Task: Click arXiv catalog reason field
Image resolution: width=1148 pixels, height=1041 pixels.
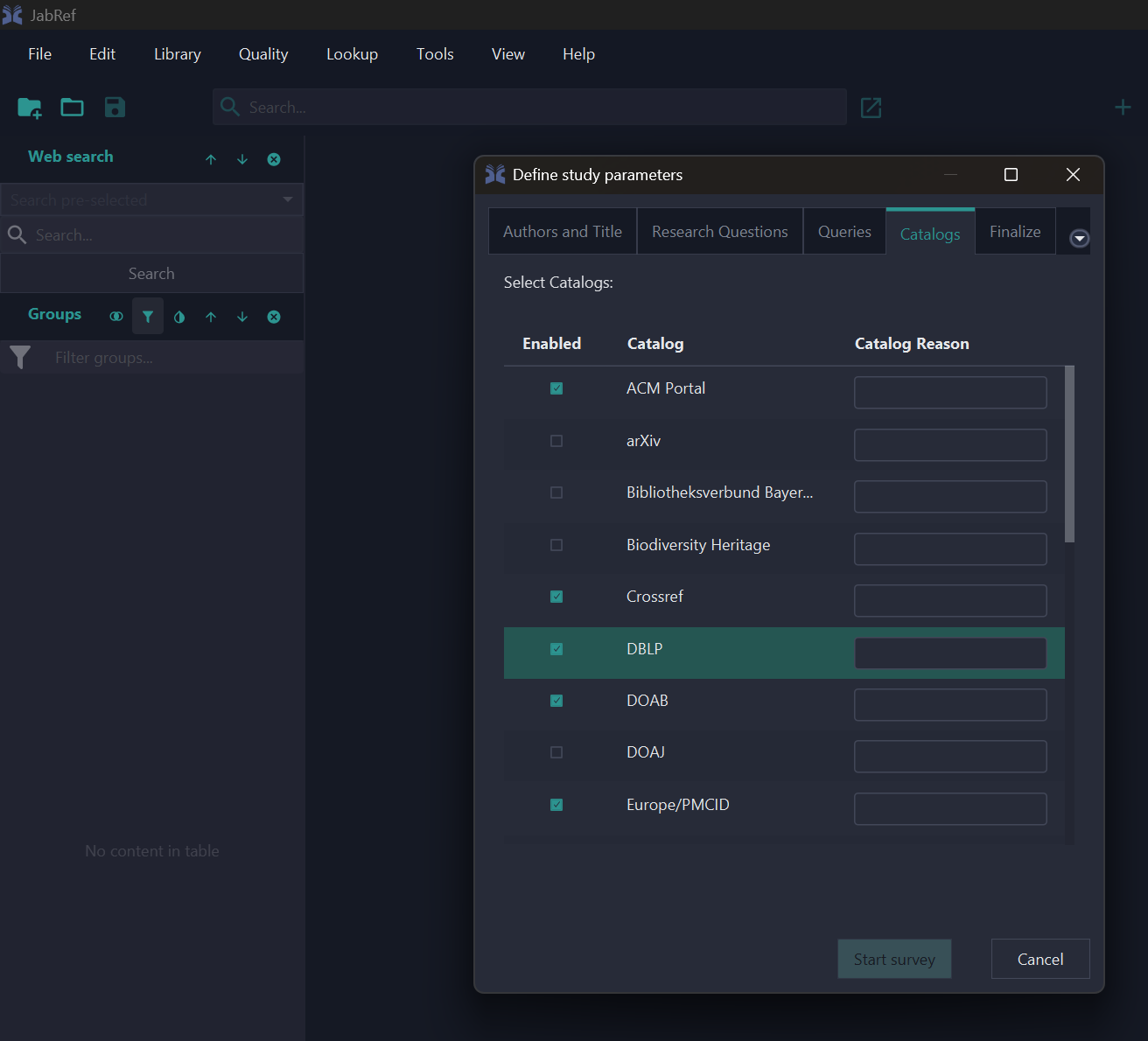Action: point(950,444)
